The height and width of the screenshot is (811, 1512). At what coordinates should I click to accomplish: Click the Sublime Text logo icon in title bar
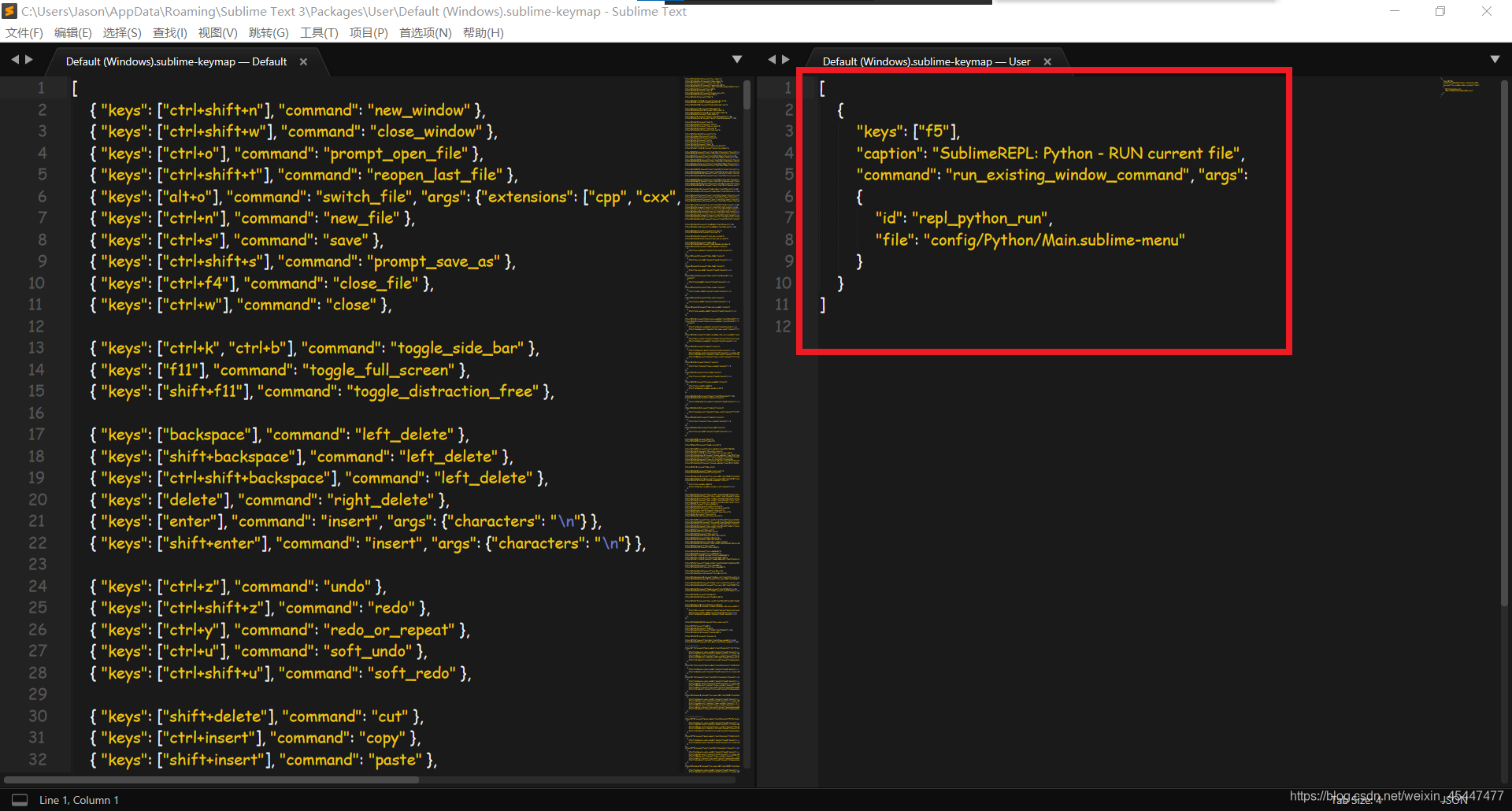coord(9,11)
